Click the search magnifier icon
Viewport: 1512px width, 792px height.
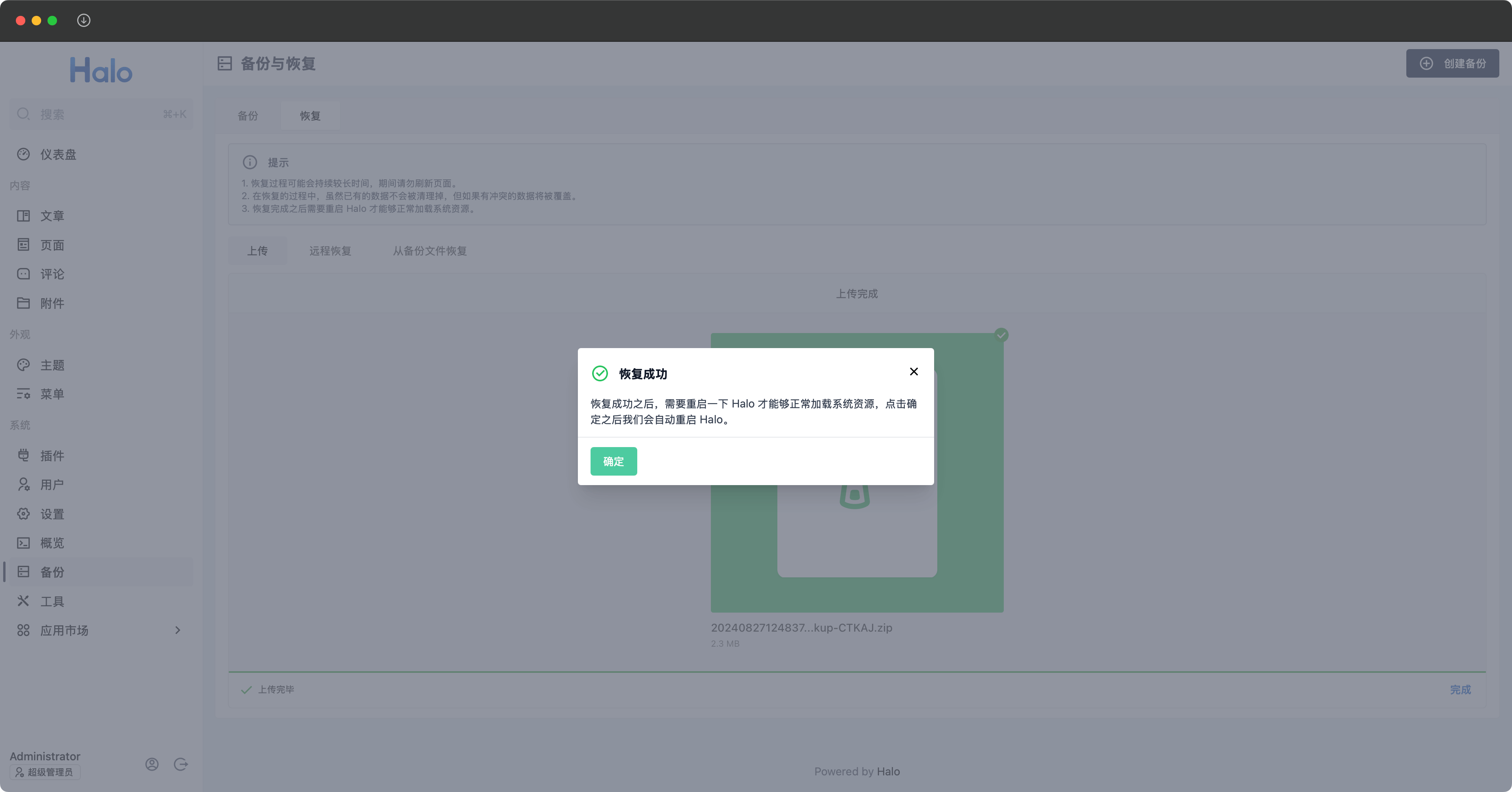pos(23,114)
